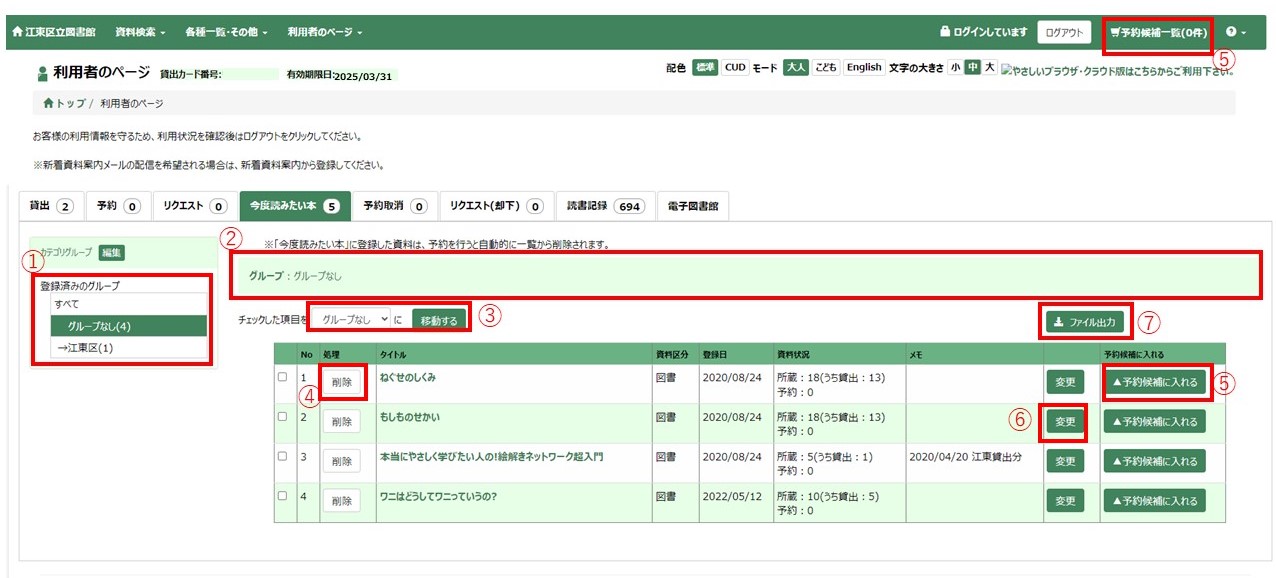This screenshot has height=578, width=1276.
Task: Set text size to 大
Action: click(989, 68)
